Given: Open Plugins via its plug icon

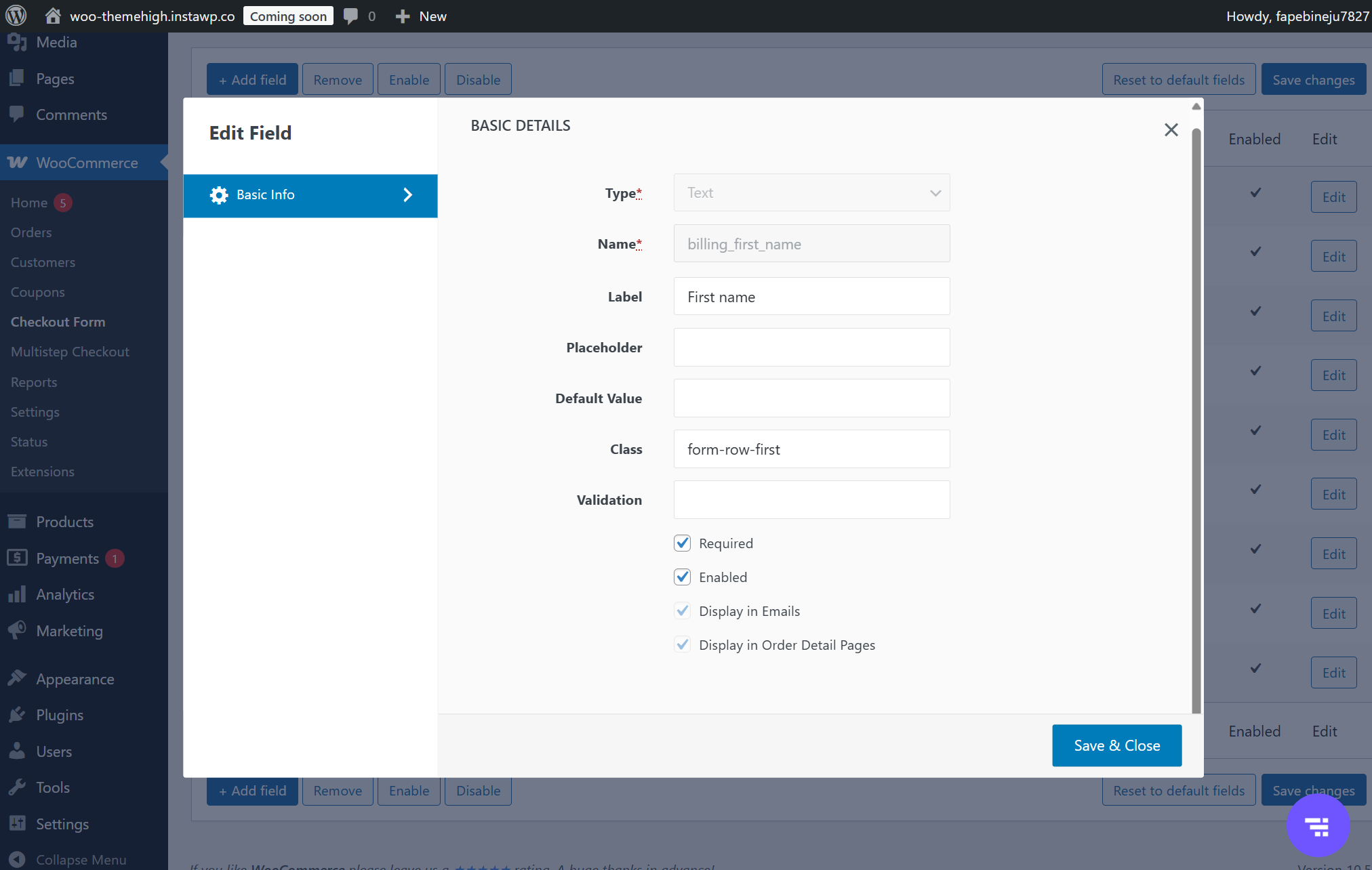Looking at the screenshot, I should 17,715.
